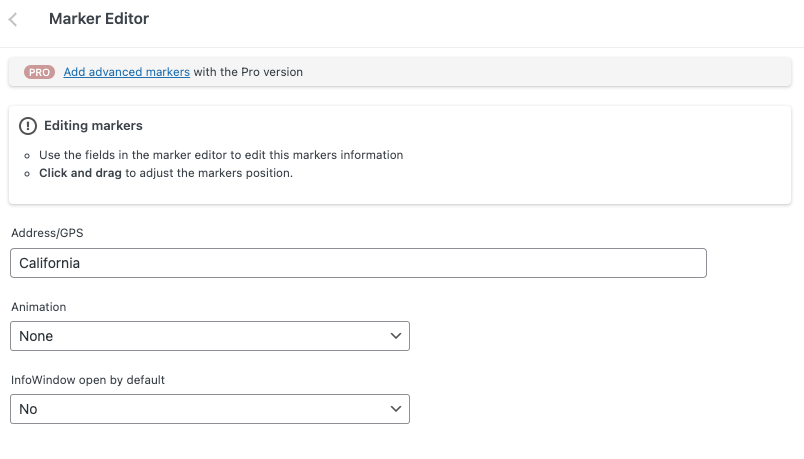Click the None value in Animation select

36,336
